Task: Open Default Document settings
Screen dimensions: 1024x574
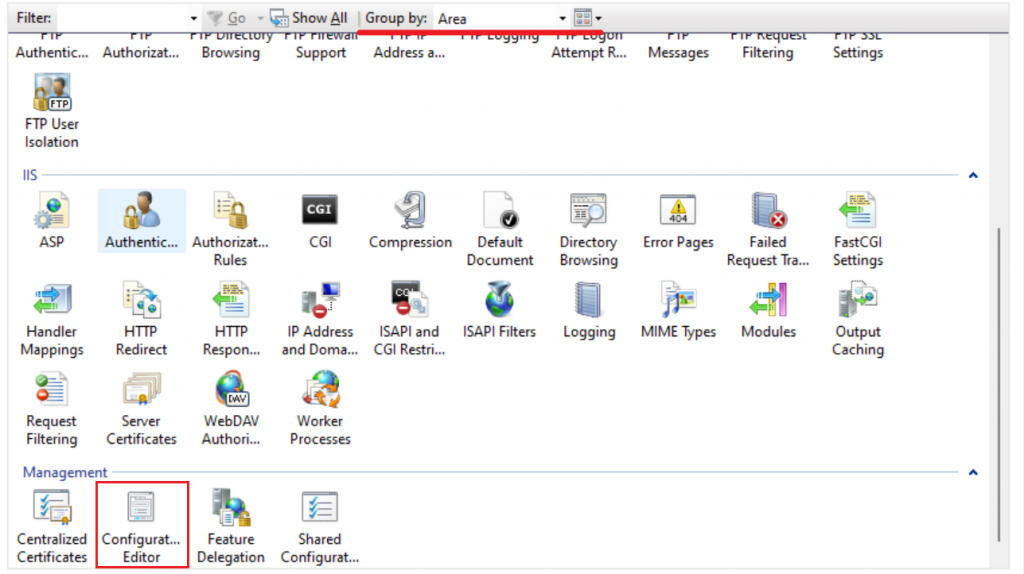Action: [x=500, y=229]
